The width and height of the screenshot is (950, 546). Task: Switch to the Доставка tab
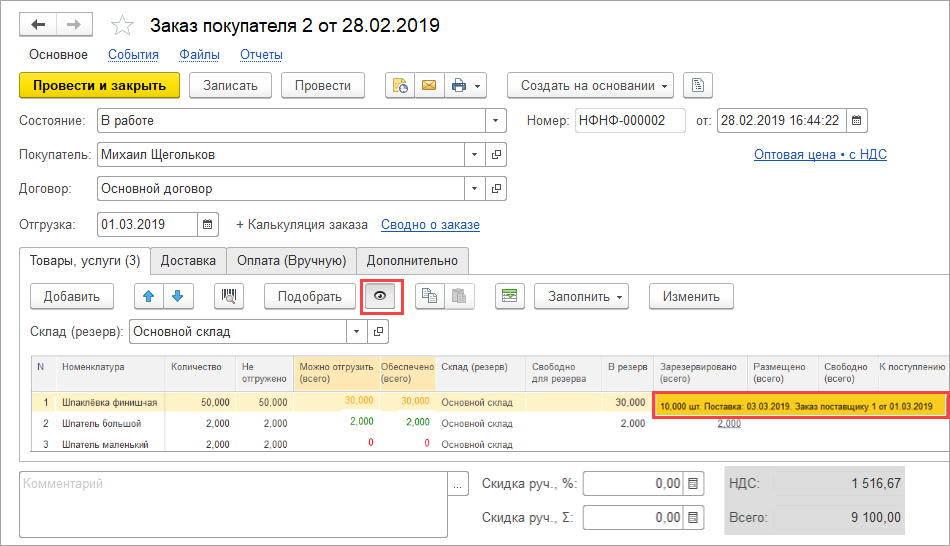click(188, 261)
